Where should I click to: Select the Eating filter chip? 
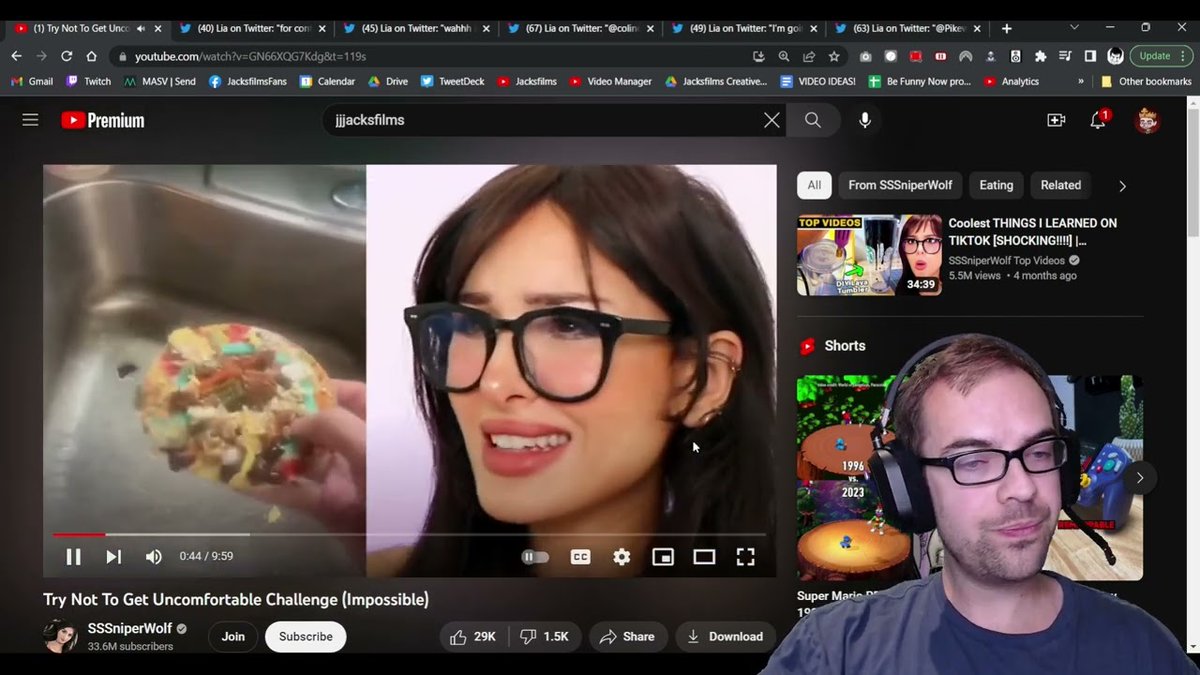tap(995, 185)
